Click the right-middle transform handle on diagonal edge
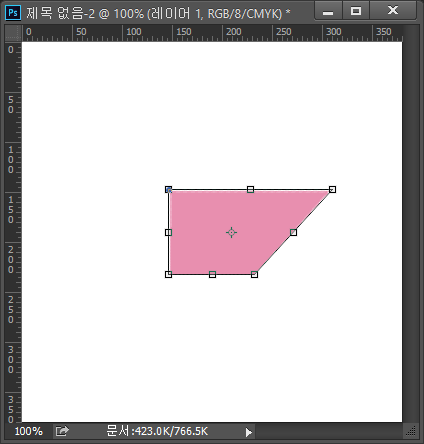The height and width of the screenshot is (444, 424). click(x=293, y=232)
